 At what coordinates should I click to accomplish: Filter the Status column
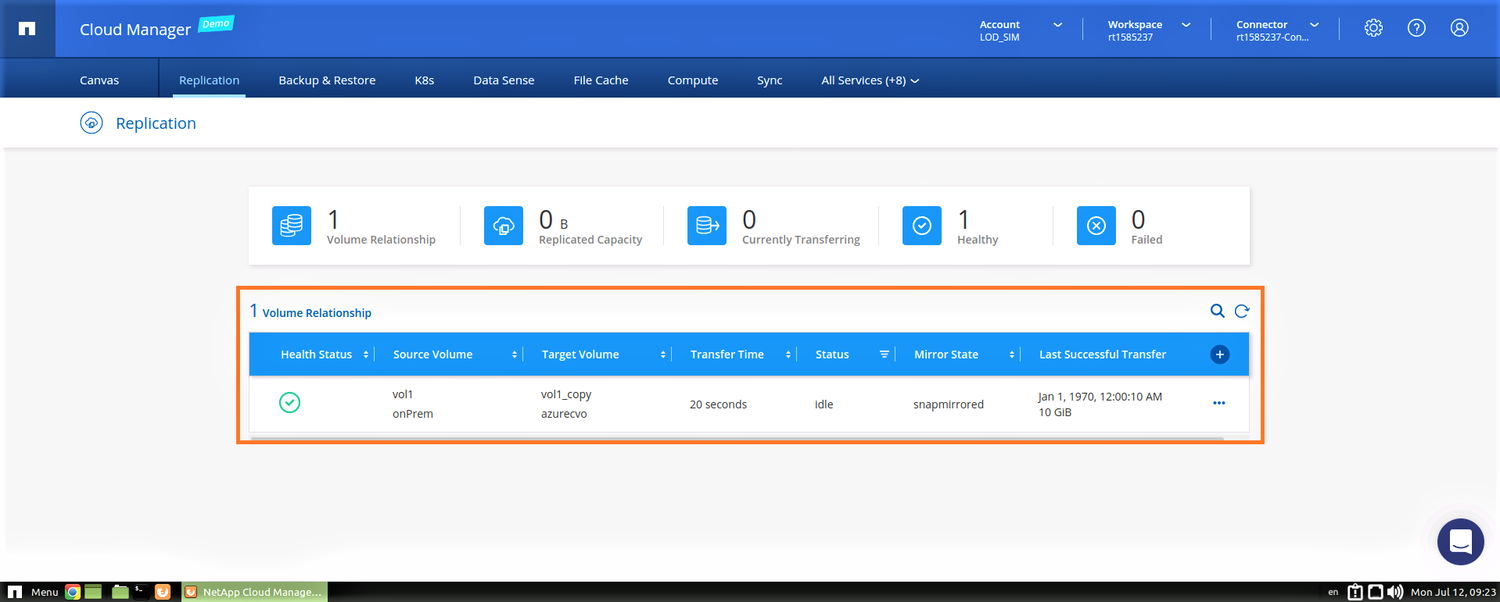coord(884,354)
